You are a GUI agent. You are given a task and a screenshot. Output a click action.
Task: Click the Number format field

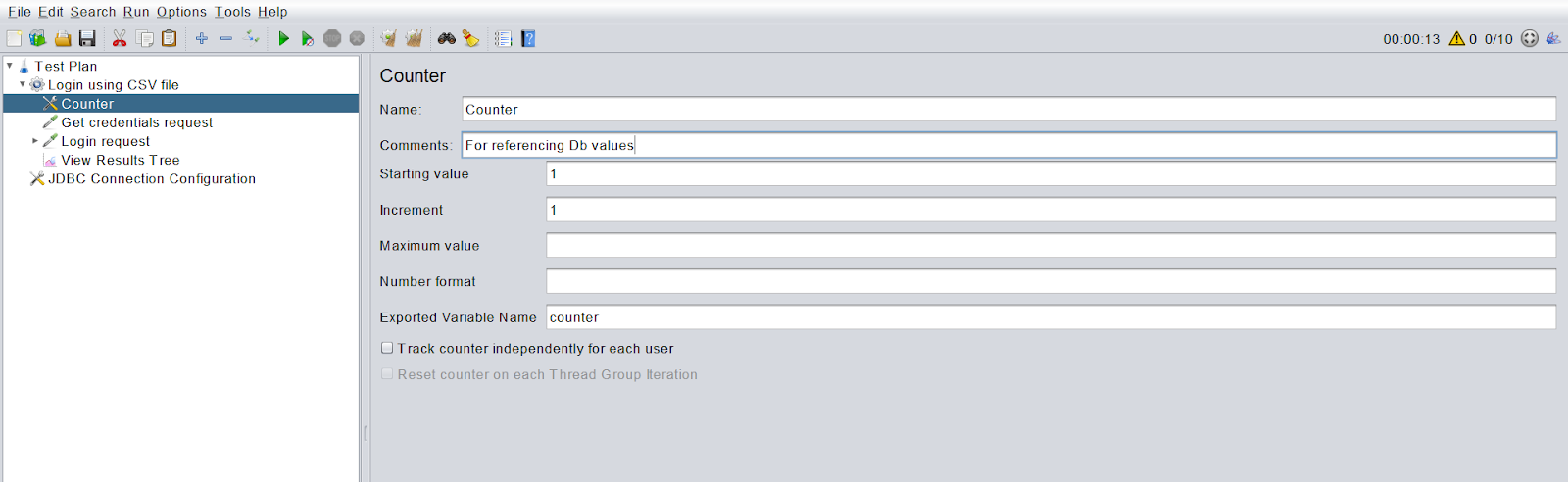[x=1051, y=281]
